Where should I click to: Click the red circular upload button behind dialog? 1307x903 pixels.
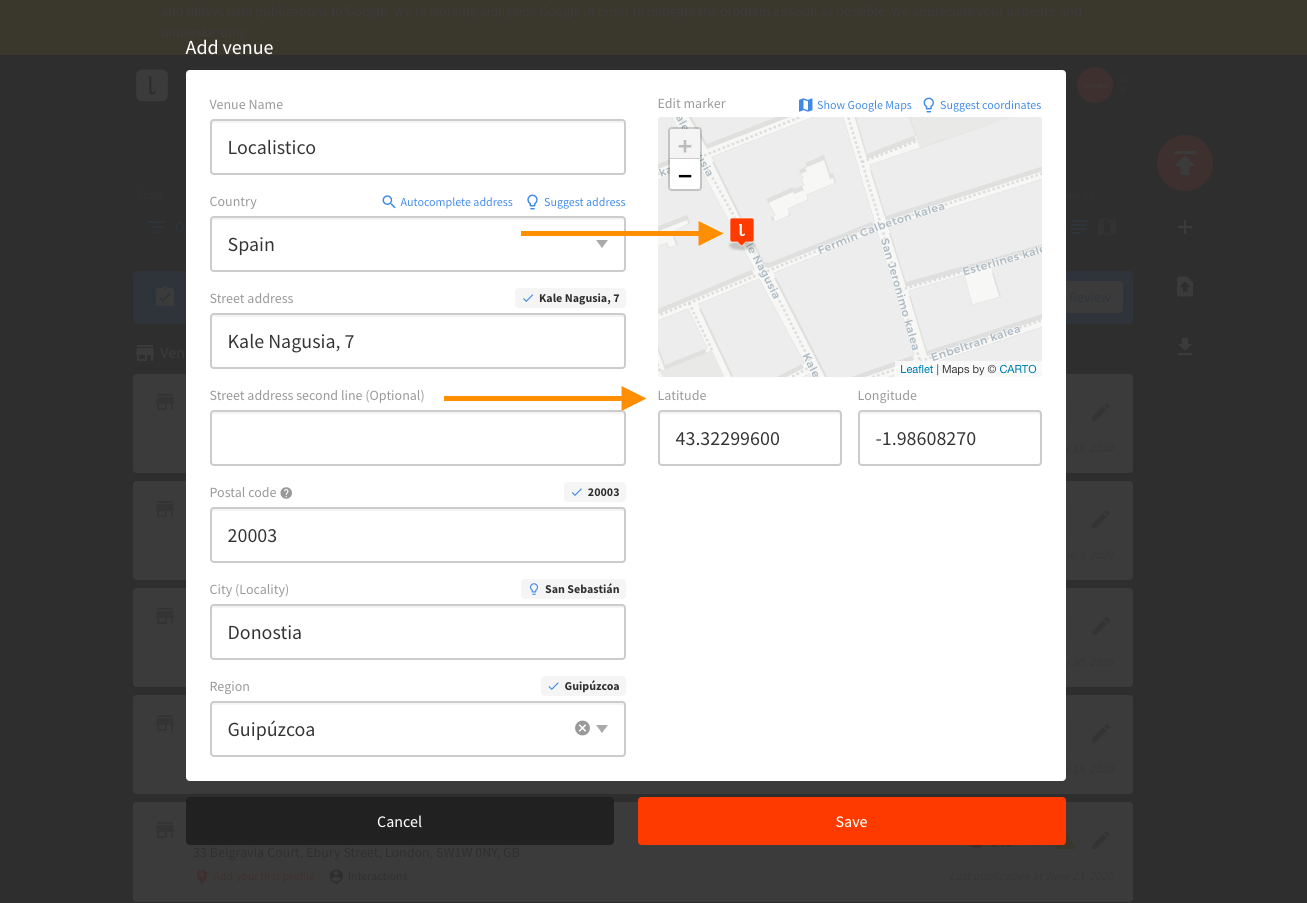(x=1185, y=162)
